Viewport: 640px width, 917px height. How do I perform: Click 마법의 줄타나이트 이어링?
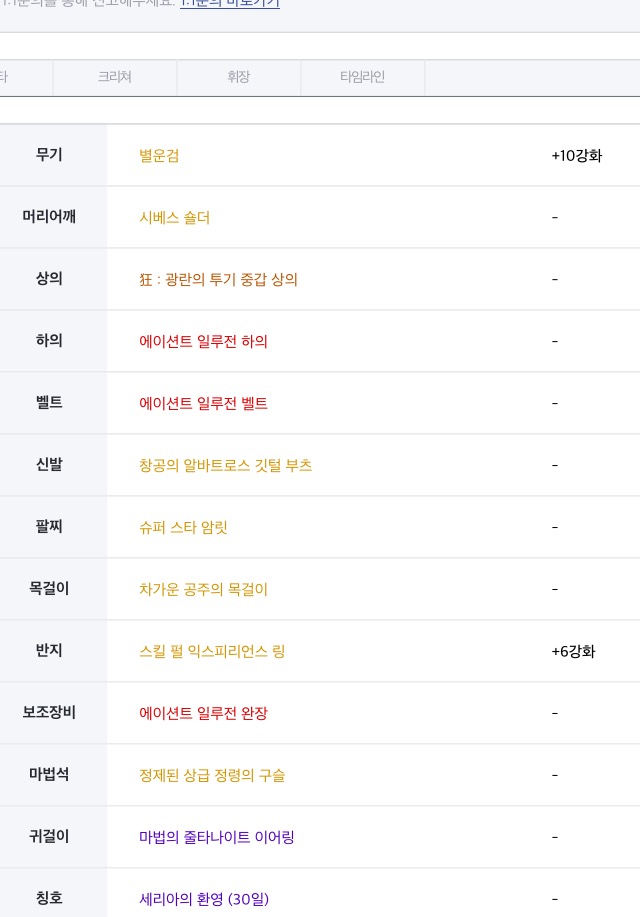[216, 837]
